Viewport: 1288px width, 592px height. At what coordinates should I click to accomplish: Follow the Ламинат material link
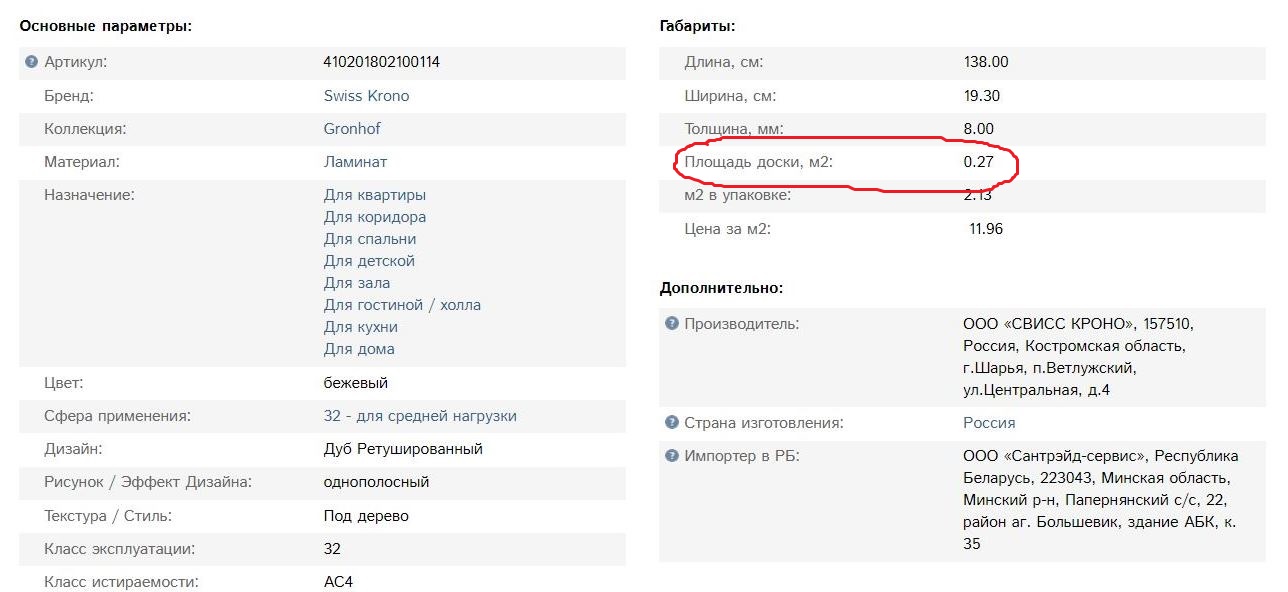[355, 162]
